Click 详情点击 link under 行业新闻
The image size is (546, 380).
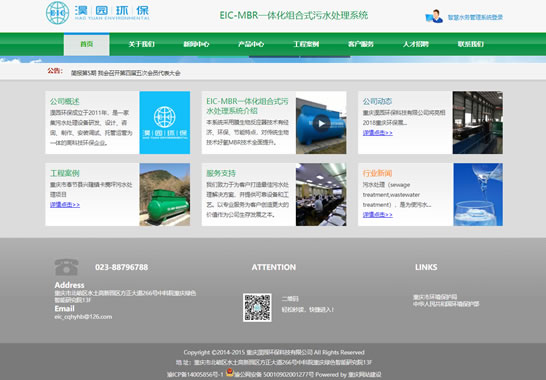coord(378,215)
